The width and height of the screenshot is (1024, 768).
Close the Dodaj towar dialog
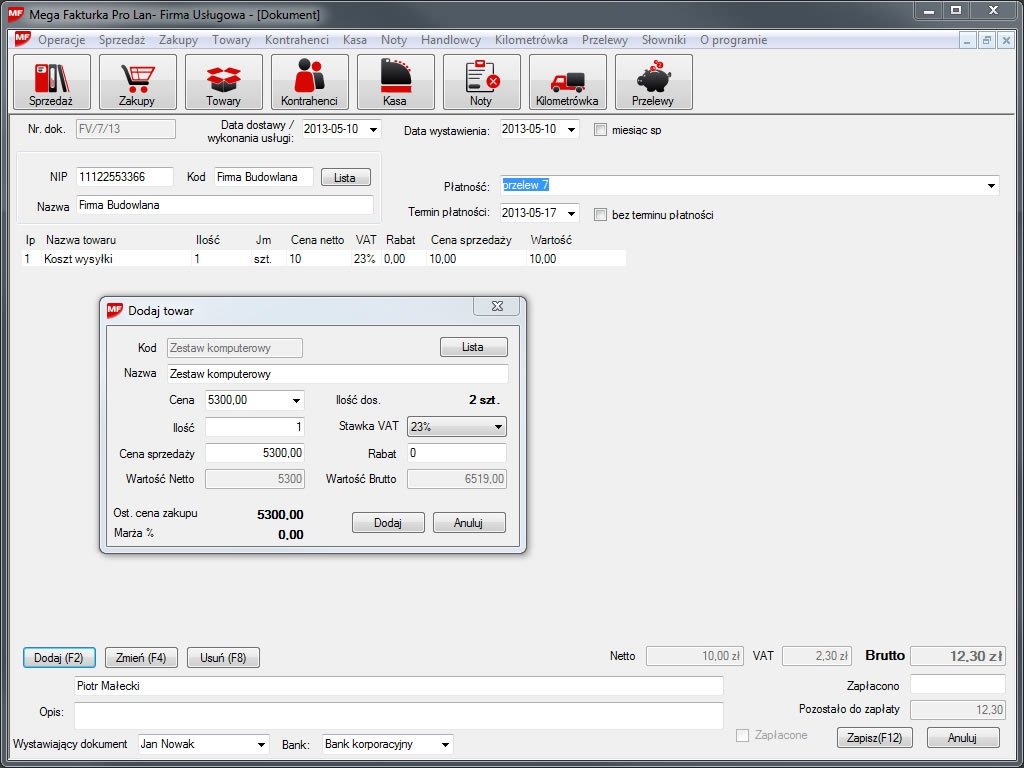pyautogui.click(x=497, y=307)
